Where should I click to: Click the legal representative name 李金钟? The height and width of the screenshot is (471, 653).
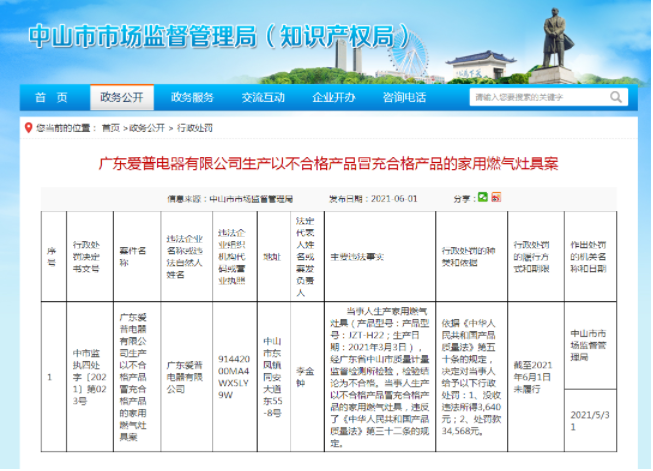[x=307, y=377]
